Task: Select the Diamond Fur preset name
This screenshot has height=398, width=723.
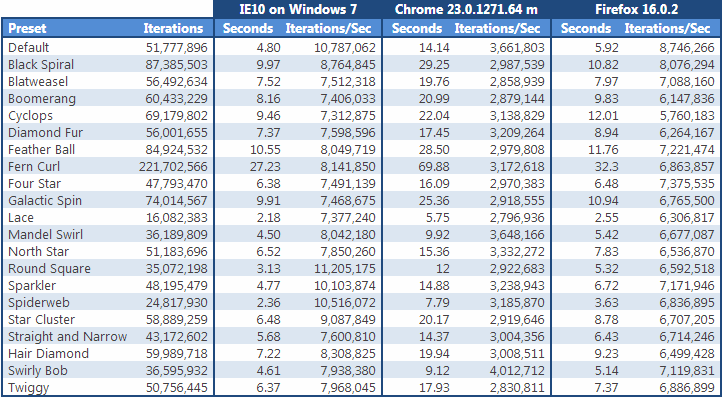Action: click(x=46, y=133)
